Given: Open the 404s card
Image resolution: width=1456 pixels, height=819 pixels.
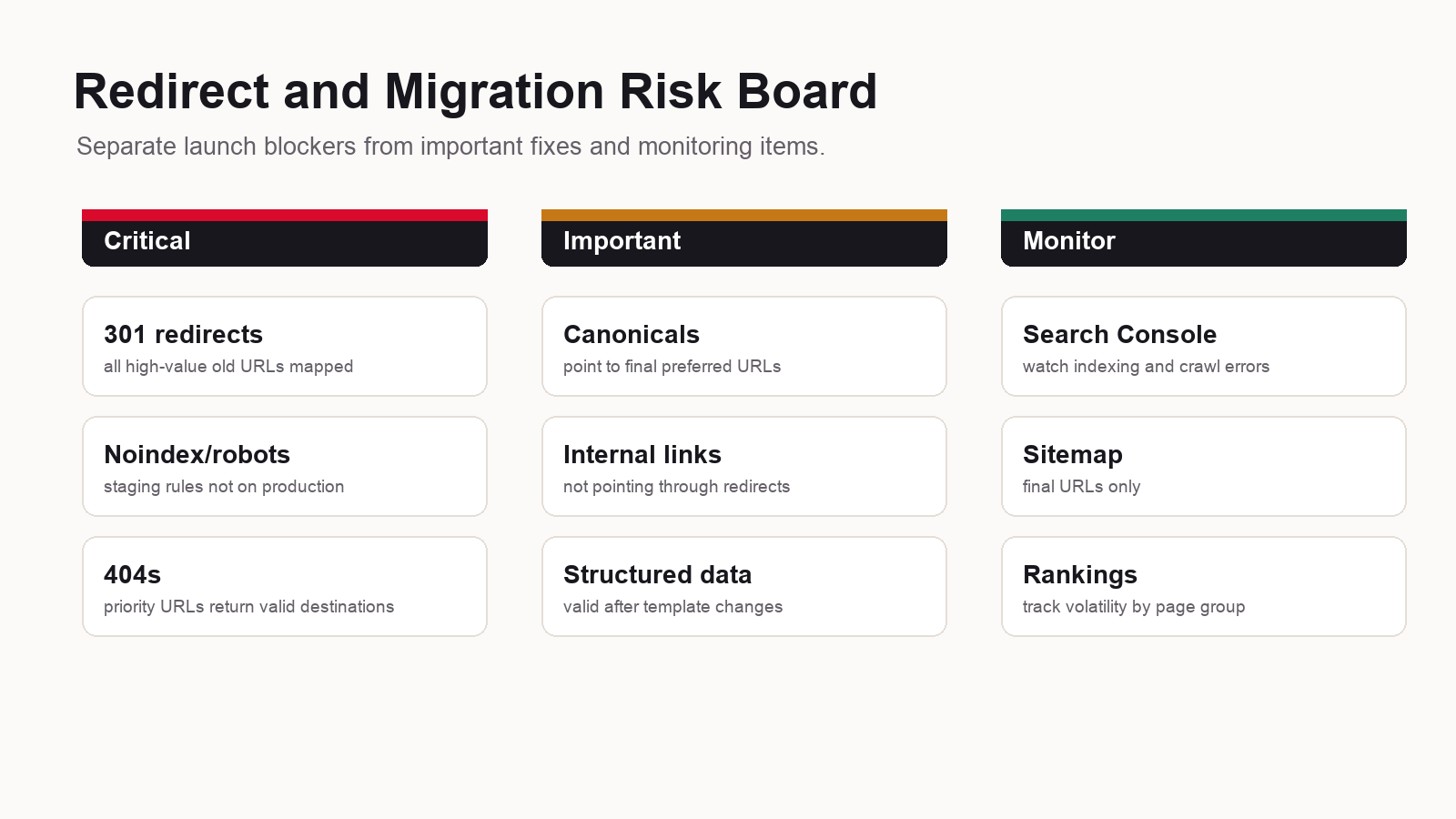Looking at the screenshot, I should pyautogui.click(x=285, y=586).
